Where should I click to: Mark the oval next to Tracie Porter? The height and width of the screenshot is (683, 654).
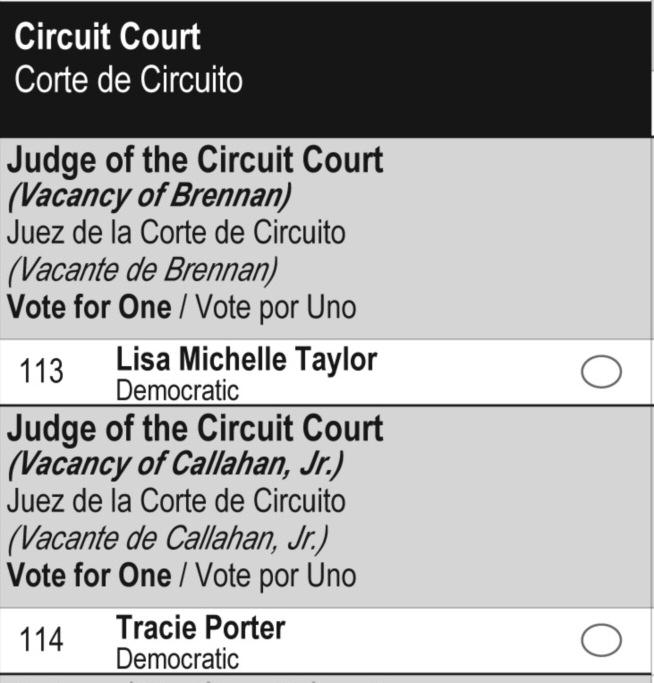(601, 640)
